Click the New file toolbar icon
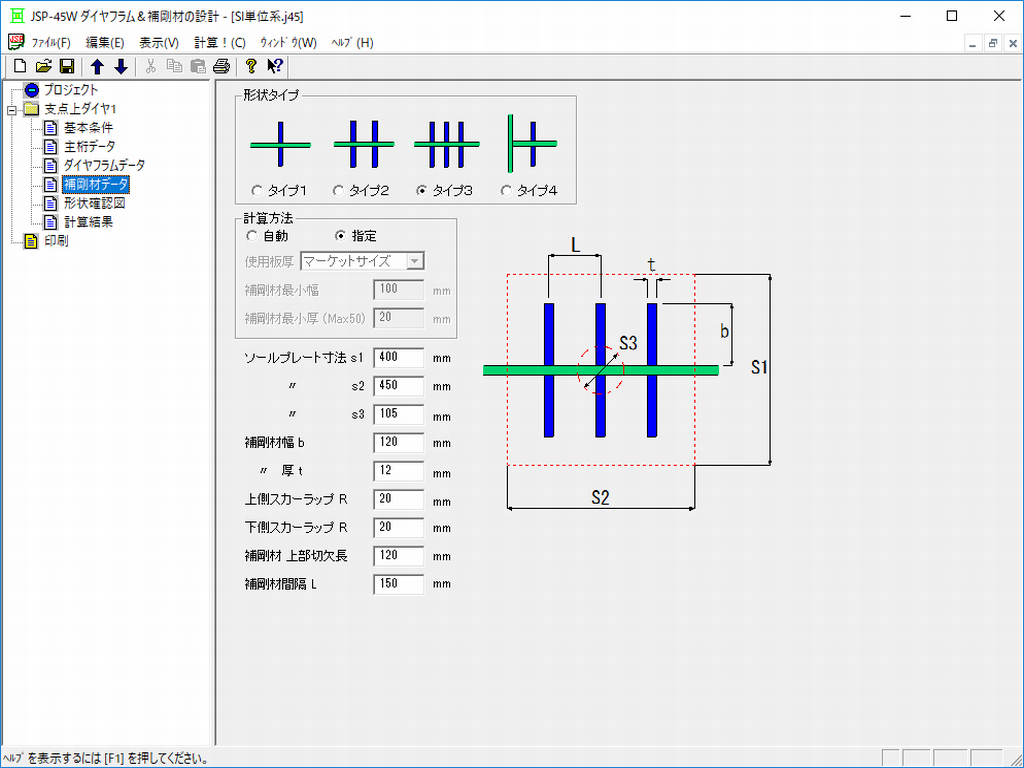Viewport: 1024px width, 768px height. coord(19,67)
